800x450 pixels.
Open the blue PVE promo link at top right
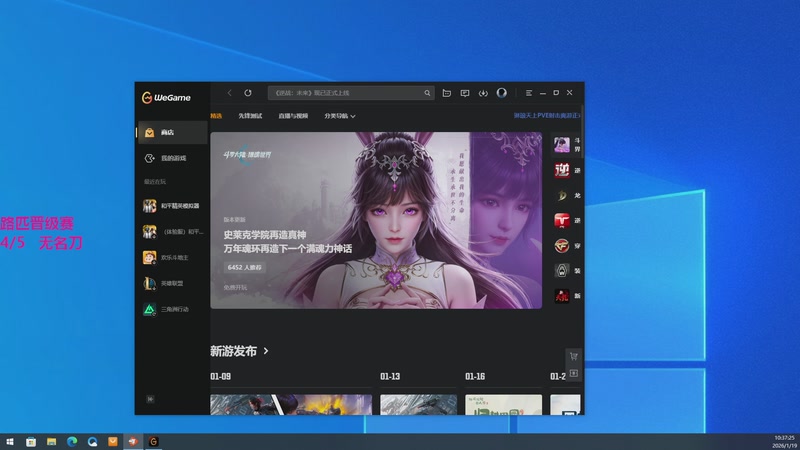tap(546, 116)
